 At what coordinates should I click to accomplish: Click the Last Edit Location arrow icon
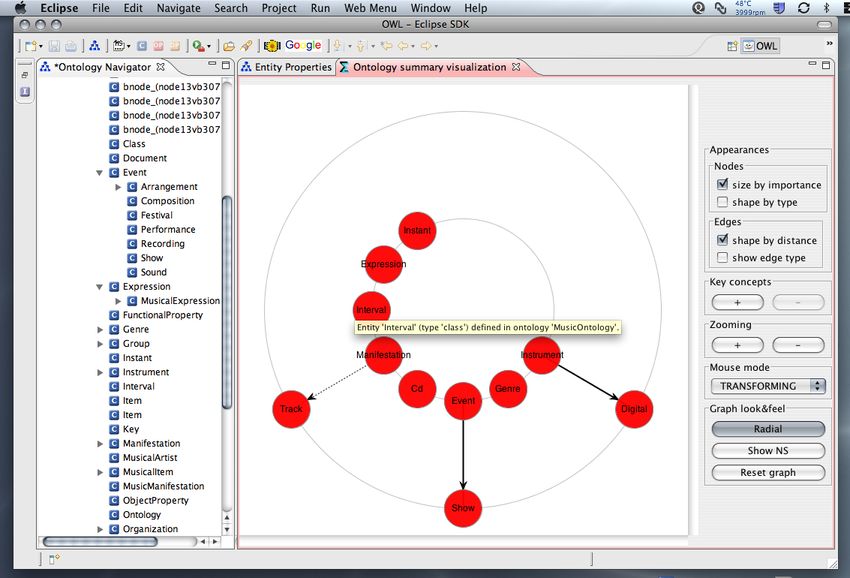pos(386,46)
